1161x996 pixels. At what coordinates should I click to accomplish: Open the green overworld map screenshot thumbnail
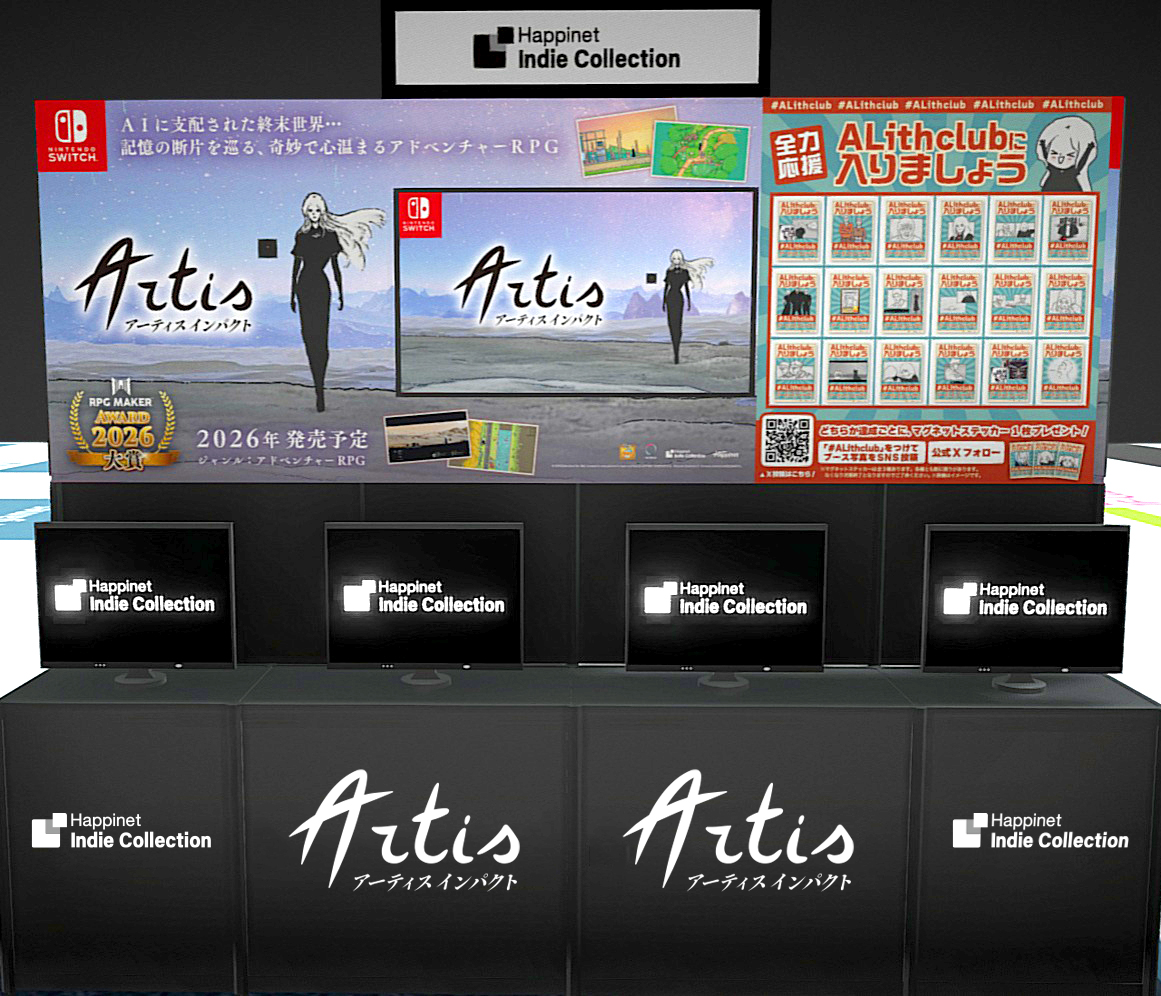tap(700, 151)
